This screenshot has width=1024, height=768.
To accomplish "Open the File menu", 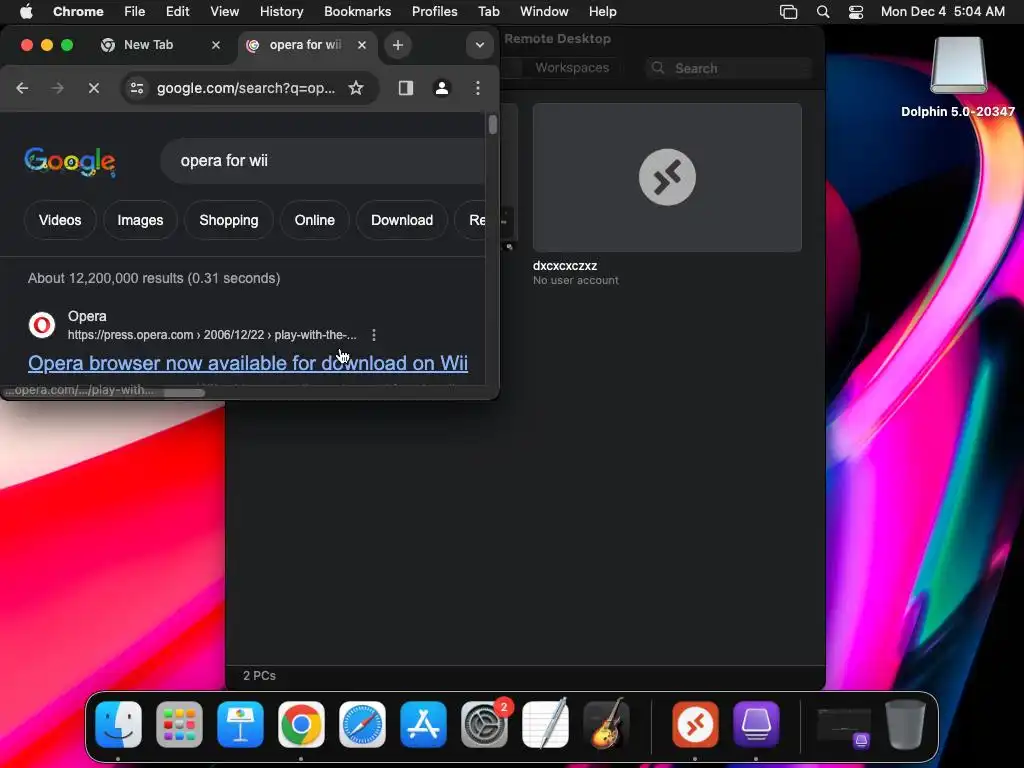I will coord(135,12).
